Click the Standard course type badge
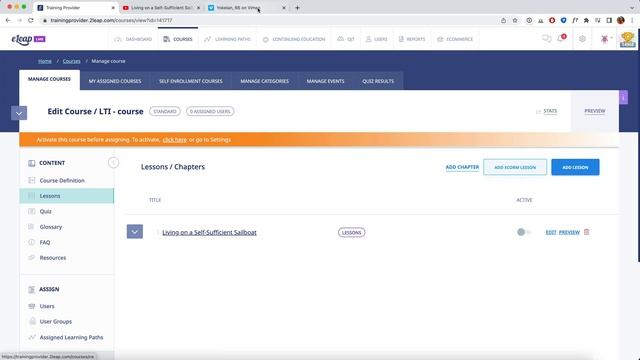Viewport: 640px width, 360px height. (164, 111)
